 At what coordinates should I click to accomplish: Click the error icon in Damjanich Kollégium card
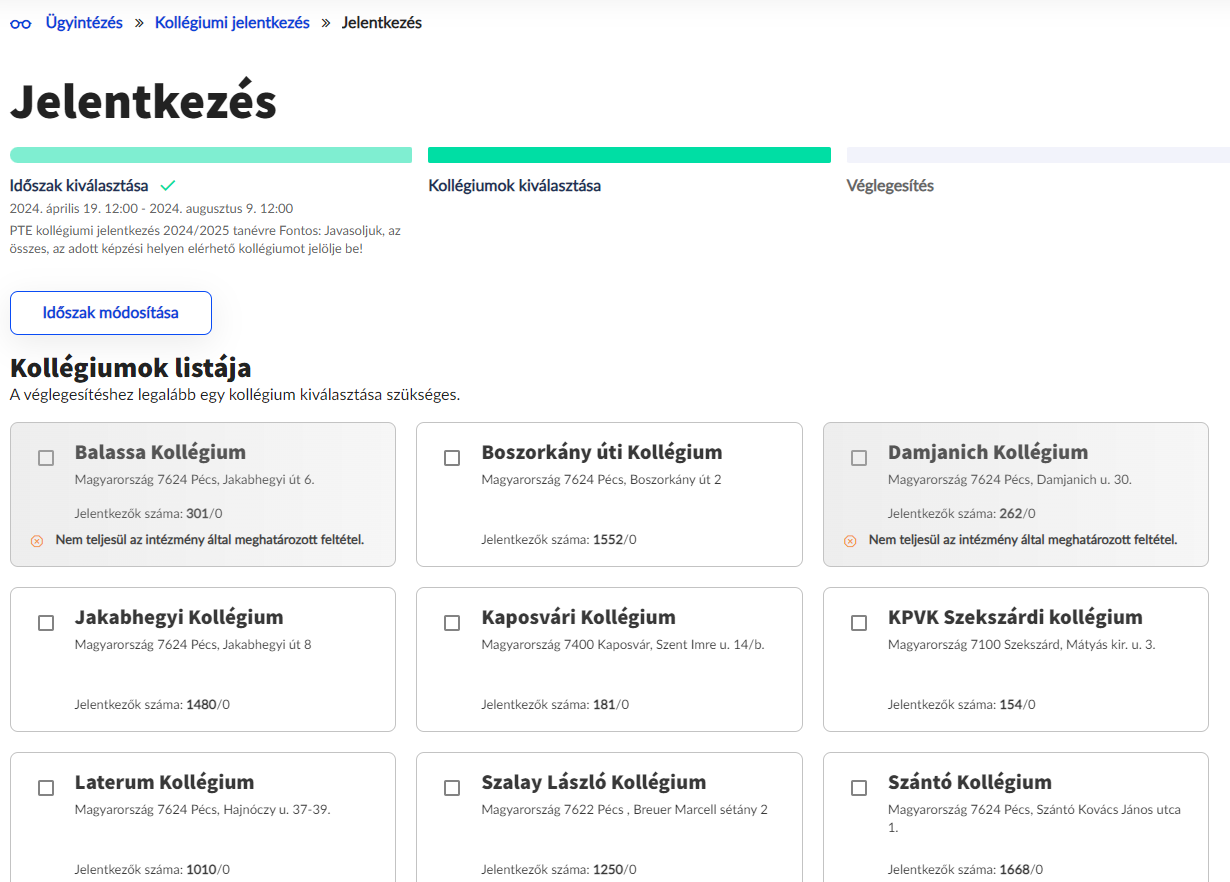[x=850, y=541]
